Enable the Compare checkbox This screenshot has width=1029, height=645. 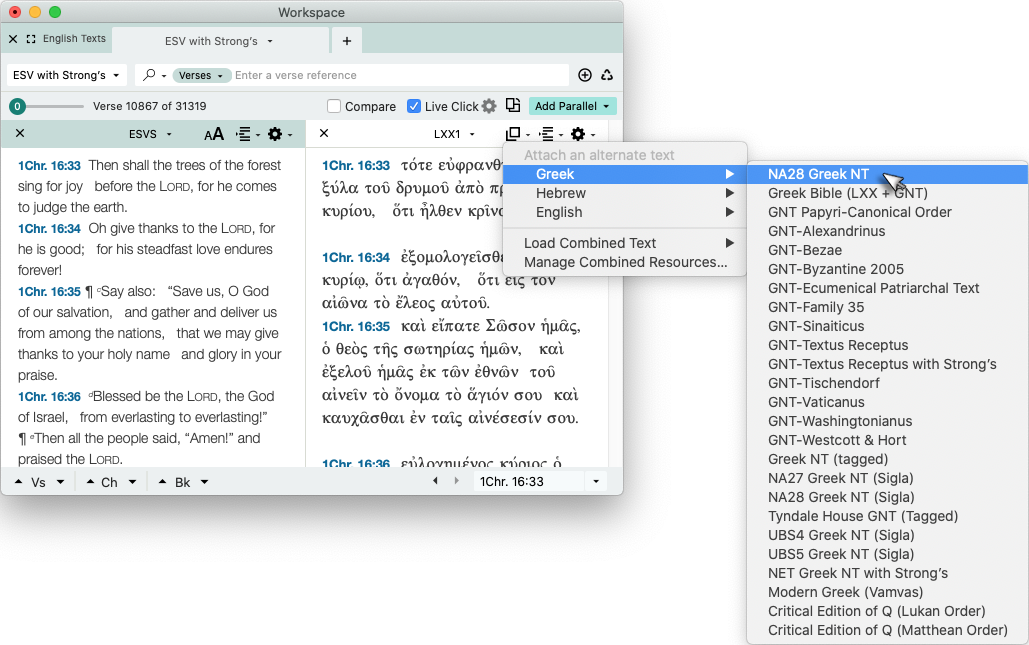[335, 107]
